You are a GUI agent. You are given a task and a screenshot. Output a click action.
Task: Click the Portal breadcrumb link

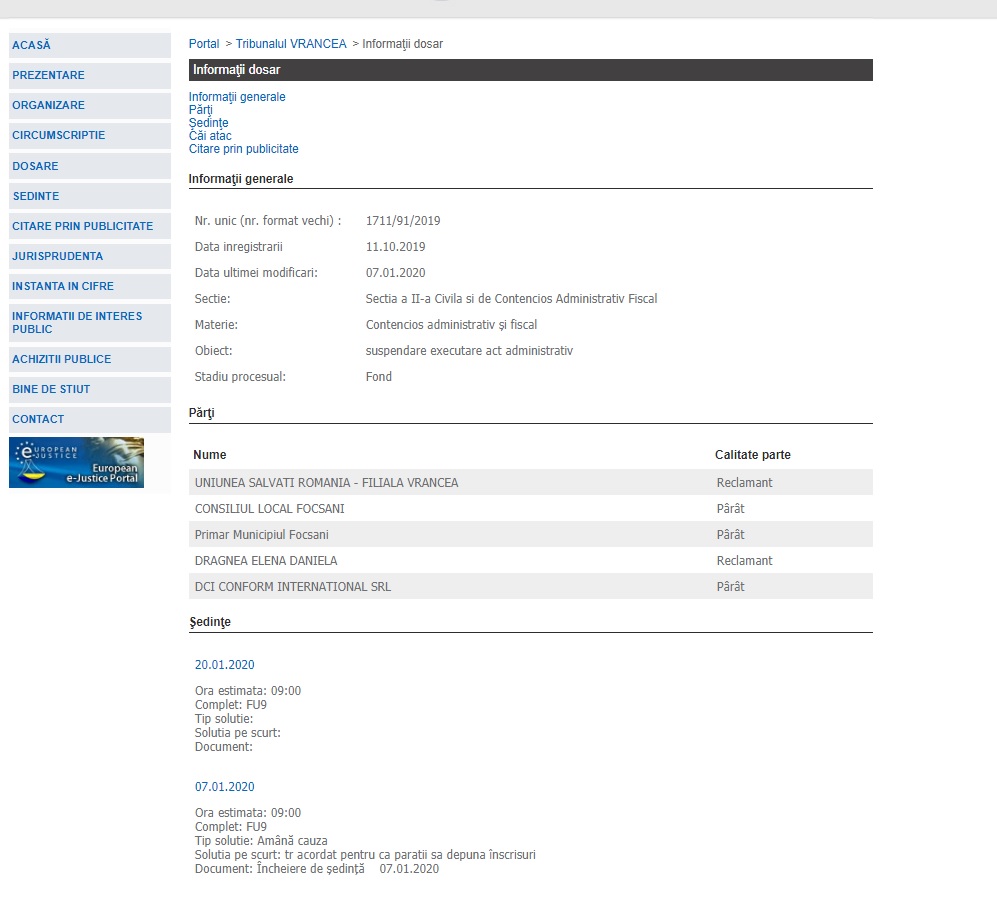[204, 44]
